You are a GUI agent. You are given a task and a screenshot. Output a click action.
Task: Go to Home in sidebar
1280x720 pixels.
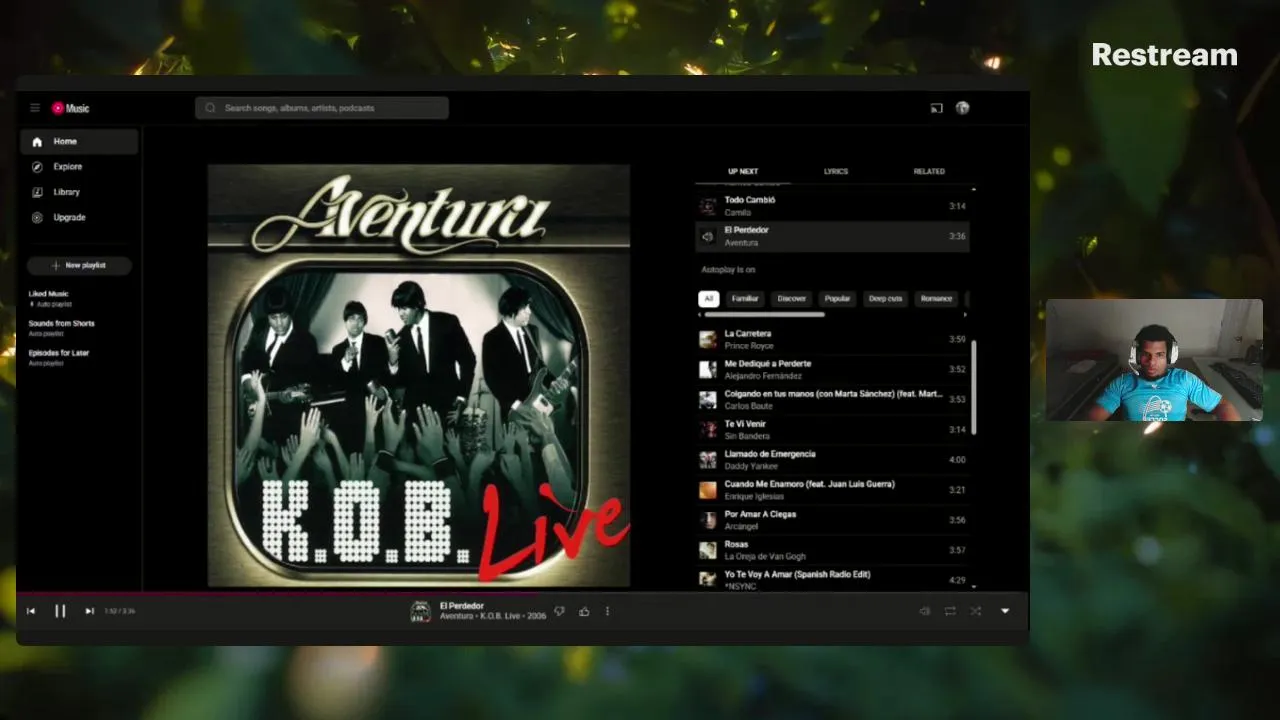(x=79, y=142)
